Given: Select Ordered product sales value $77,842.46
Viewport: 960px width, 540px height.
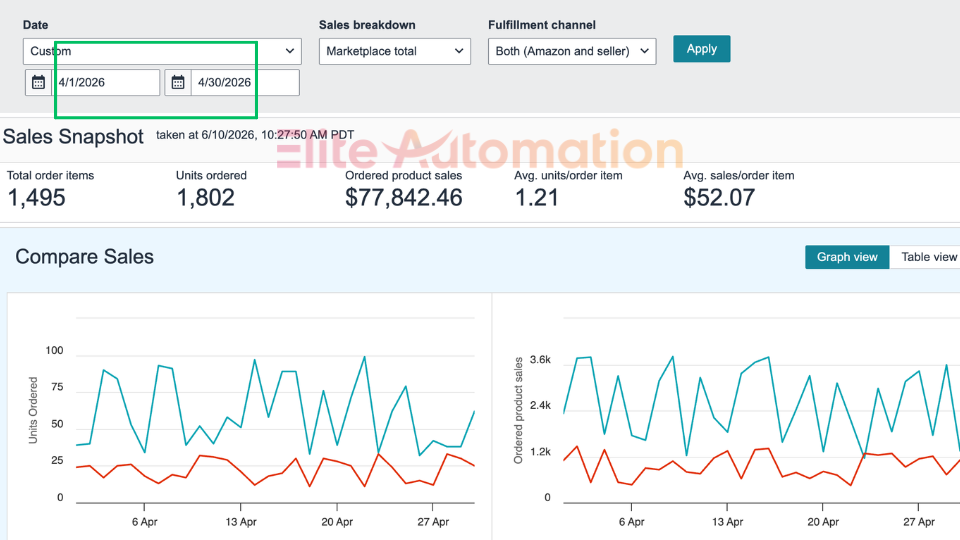Looking at the screenshot, I should (403, 198).
